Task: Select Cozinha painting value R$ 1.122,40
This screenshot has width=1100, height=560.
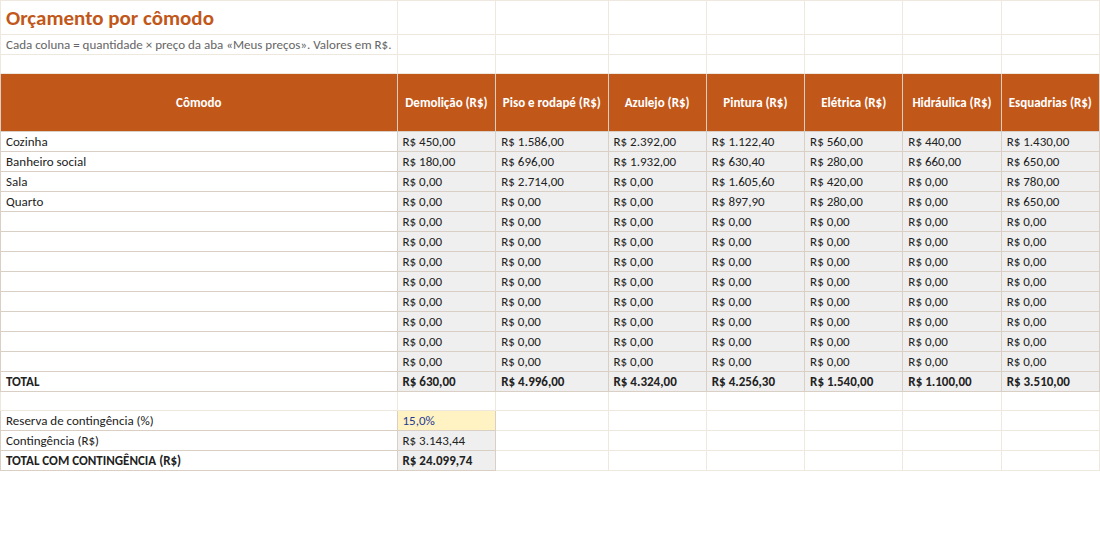Action: click(x=756, y=142)
